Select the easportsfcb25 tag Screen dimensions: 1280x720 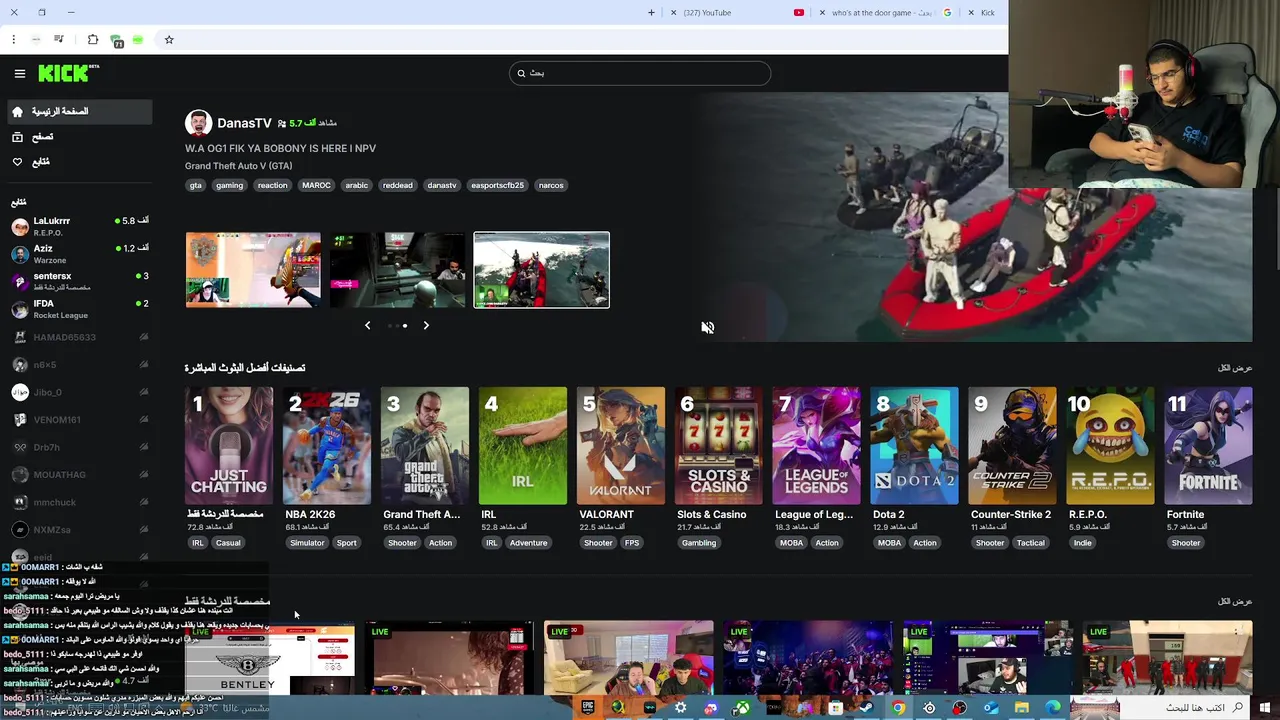497,185
